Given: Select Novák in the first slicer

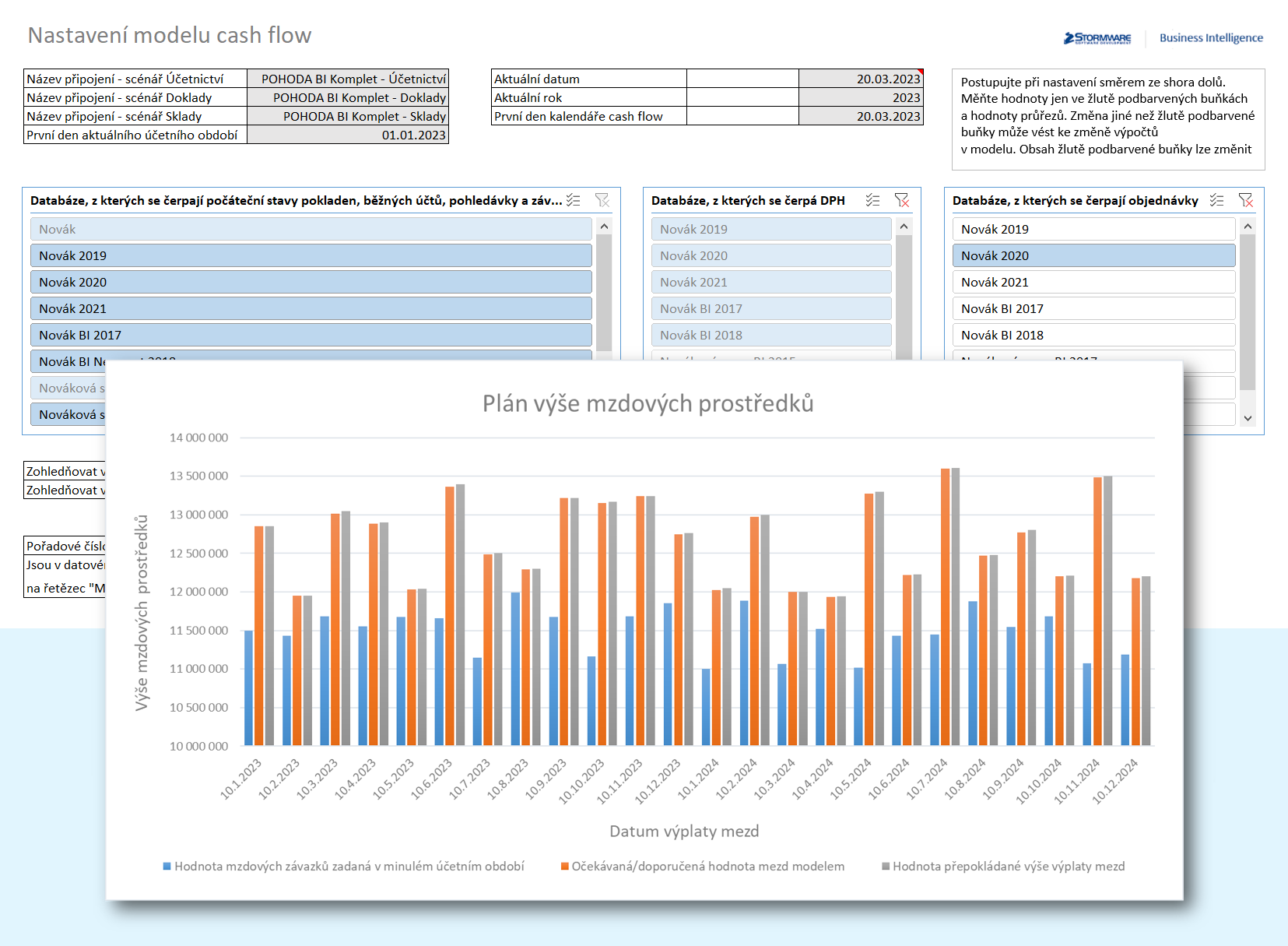Looking at the screenshot, I should pyautogui.click(x=311, y=229).
